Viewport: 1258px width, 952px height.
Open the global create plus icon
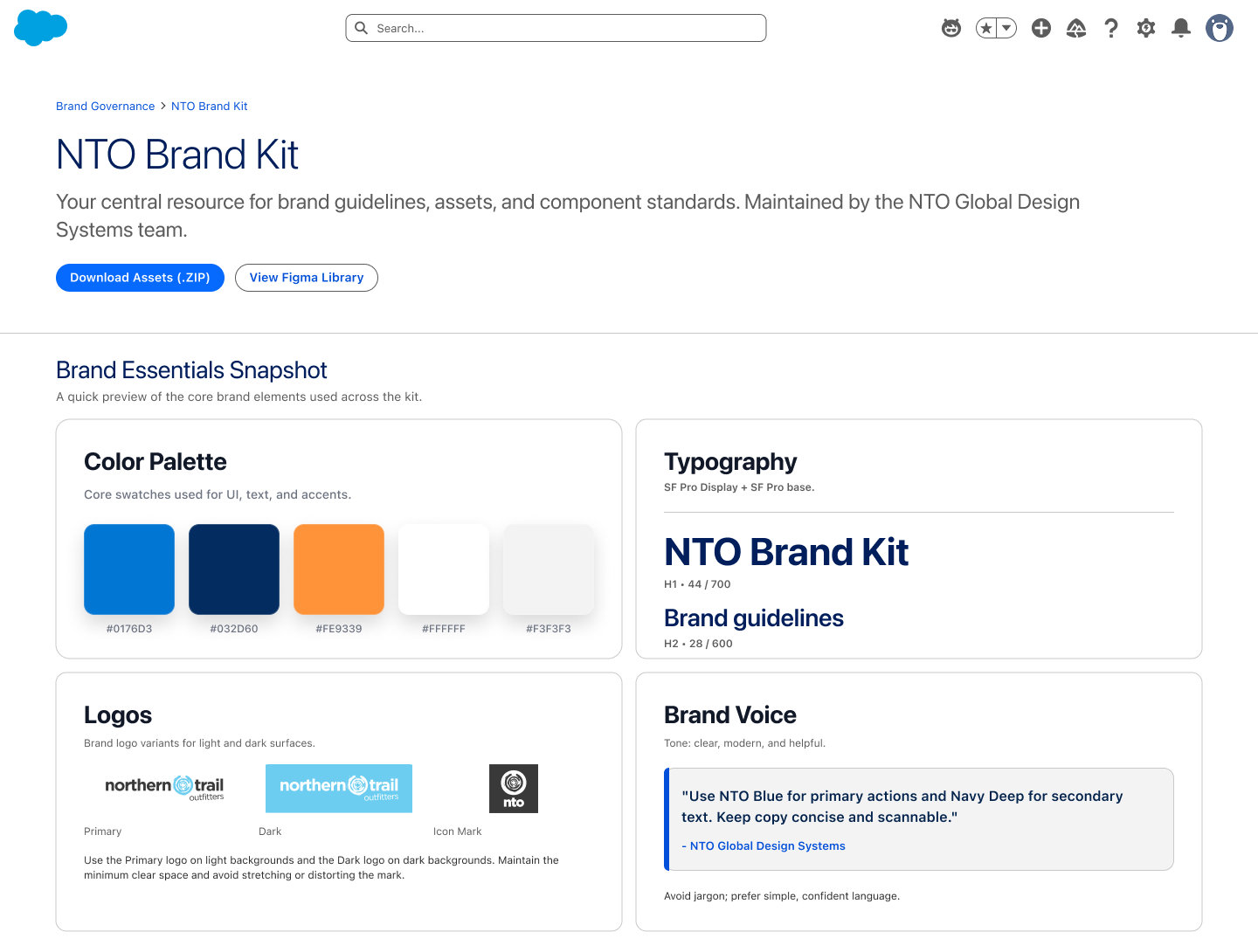pos(1041,28)
